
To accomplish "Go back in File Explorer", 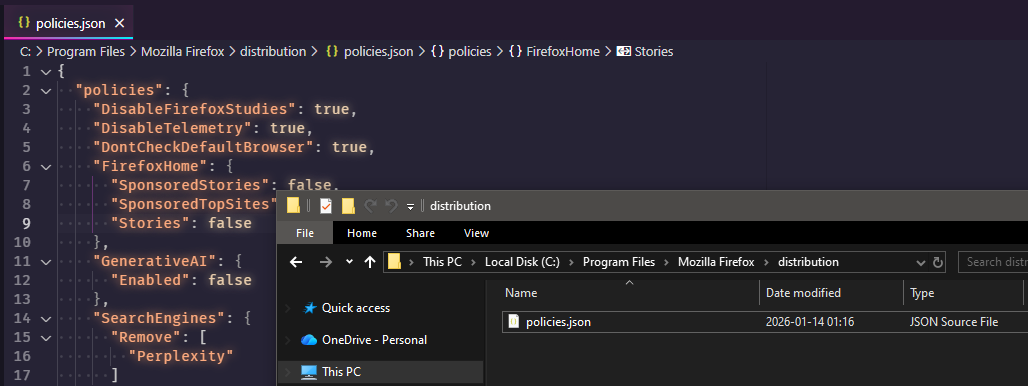I will tap(296, 262).
